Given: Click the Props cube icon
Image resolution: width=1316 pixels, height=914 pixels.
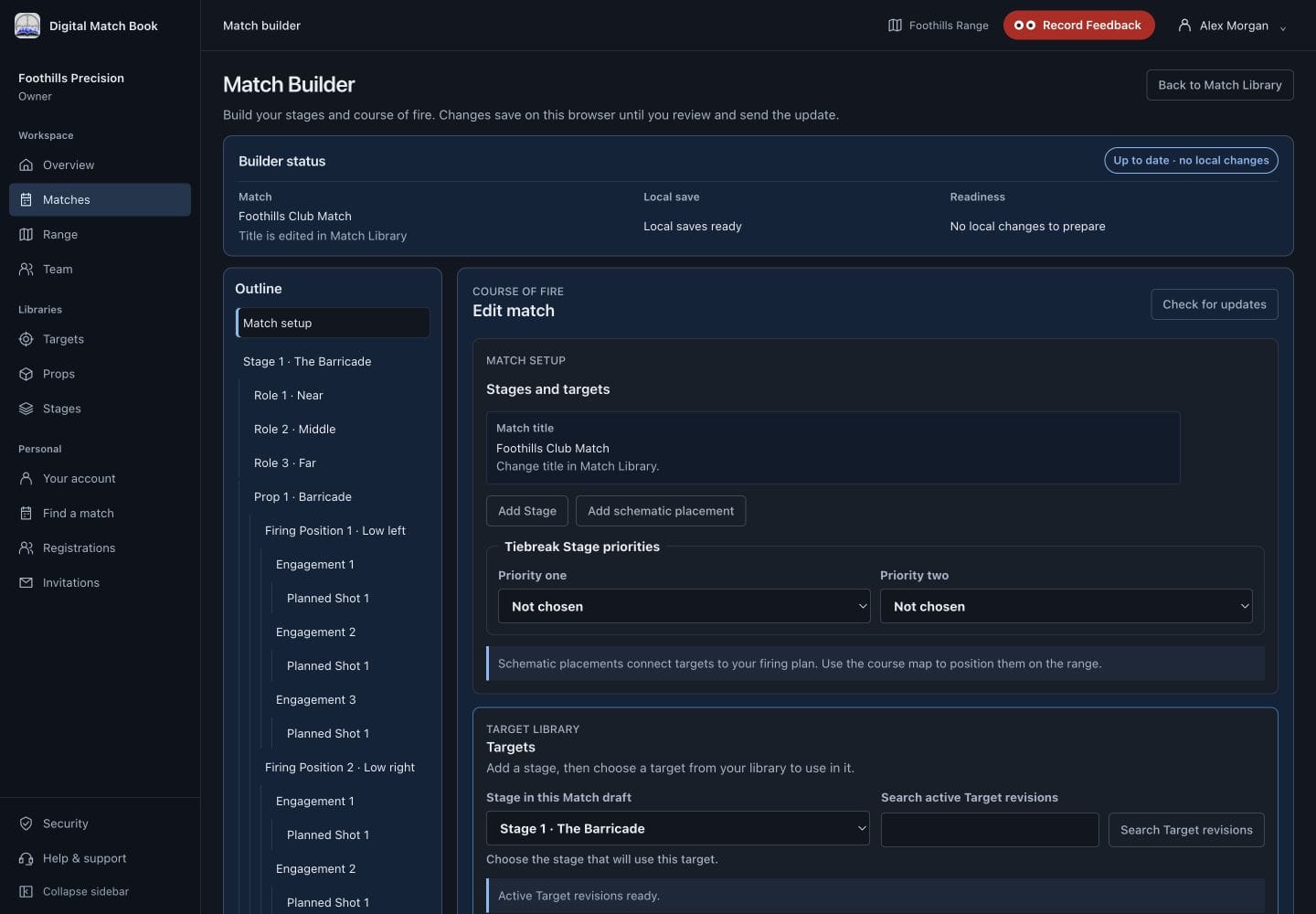Looking at the screenshot, I should coord(26,374).
